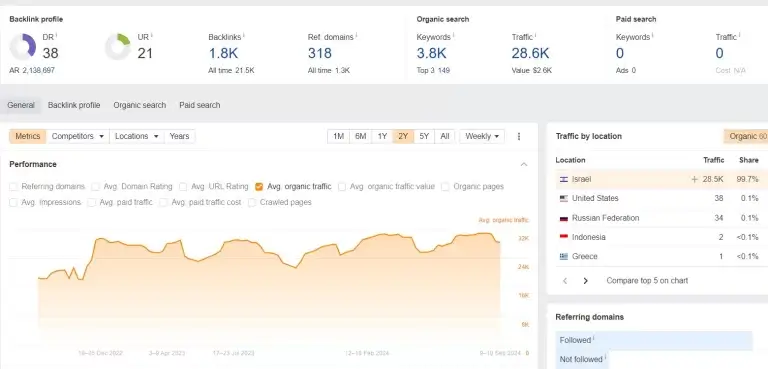Click the paid Traffic info icon

point(739,35)
